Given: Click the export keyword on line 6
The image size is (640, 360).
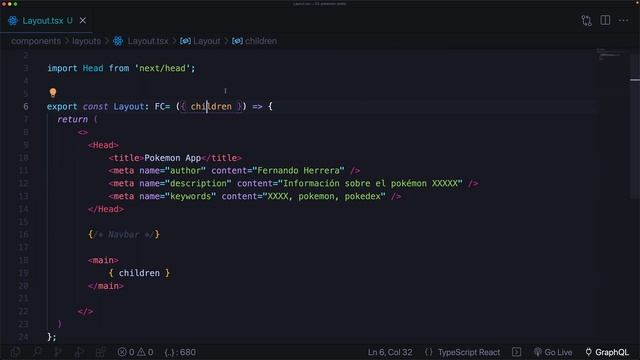Looking at the screenshot, I should click(62, 107).
